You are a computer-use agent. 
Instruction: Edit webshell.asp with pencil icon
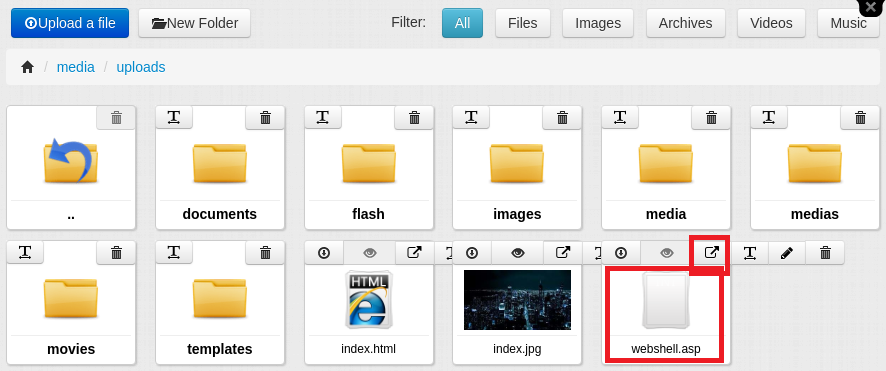[x=787, y=253]
